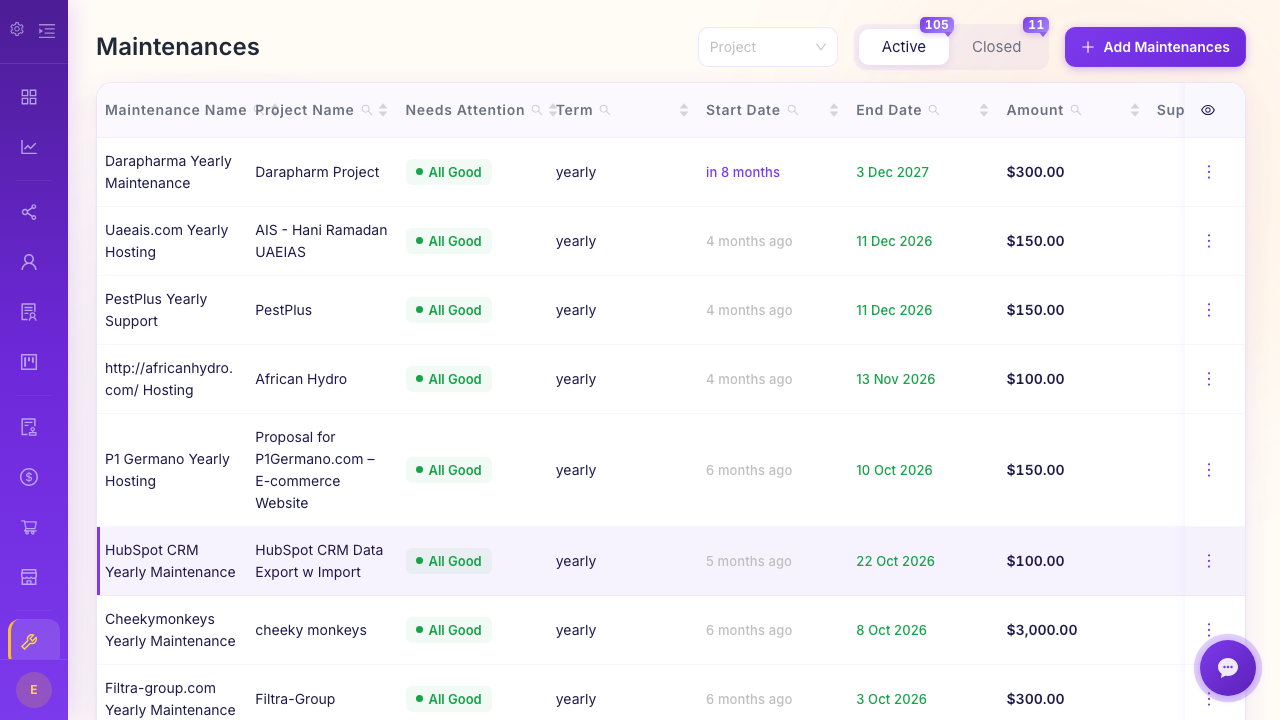Click the Add Maintenances button

tap(1154, 47)
